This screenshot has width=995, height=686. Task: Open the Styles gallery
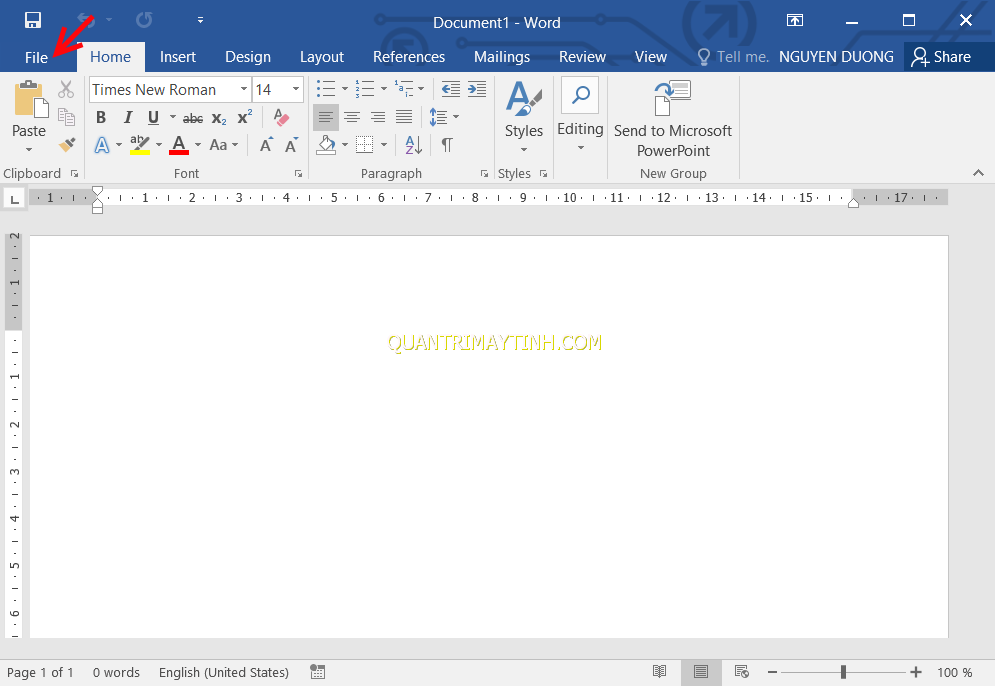[524, 117]
